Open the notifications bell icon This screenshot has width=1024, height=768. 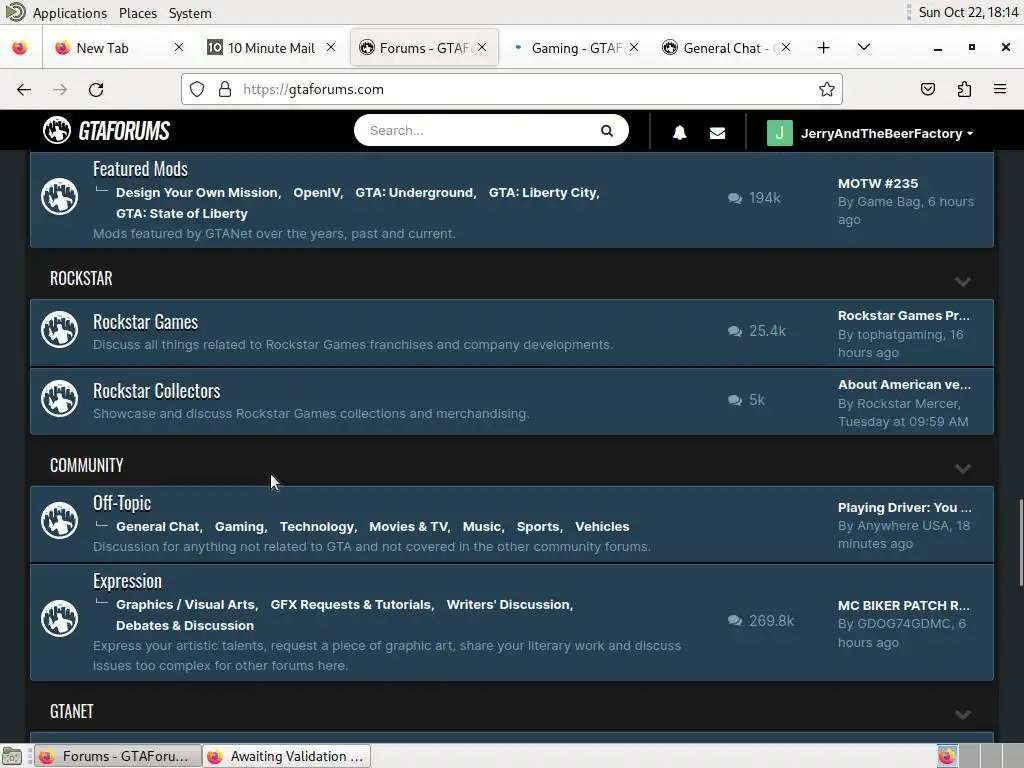(679, 133)
